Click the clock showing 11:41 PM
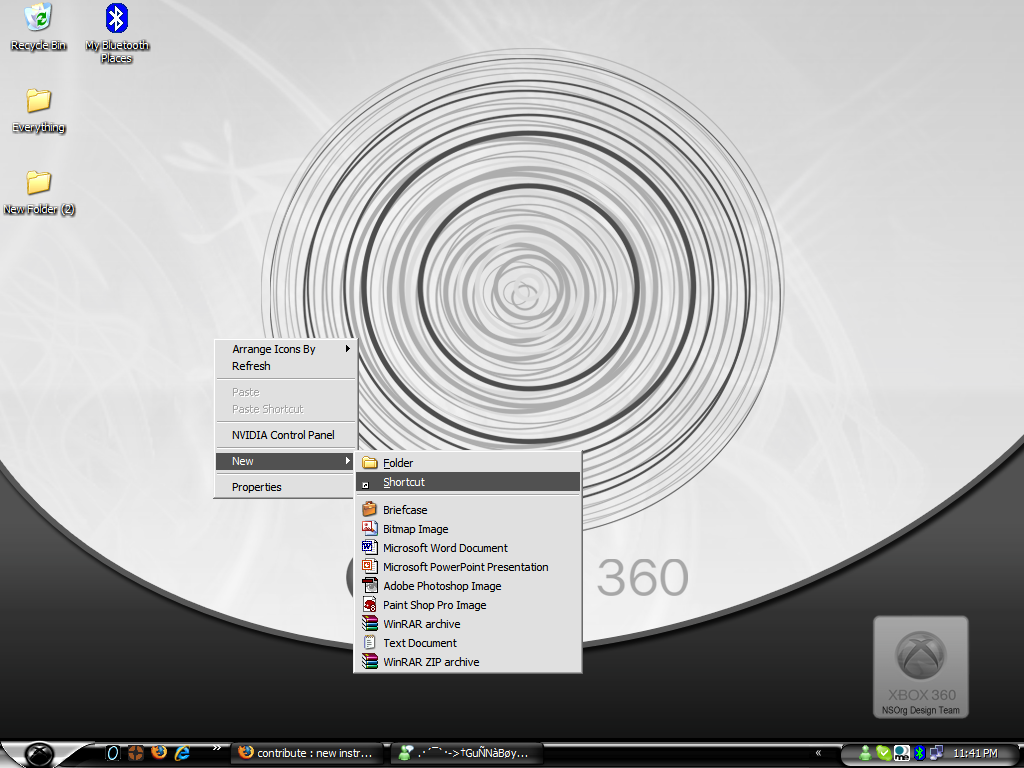Image resolution: width=1024 pixels, height=768 pixels. point(975,753)
